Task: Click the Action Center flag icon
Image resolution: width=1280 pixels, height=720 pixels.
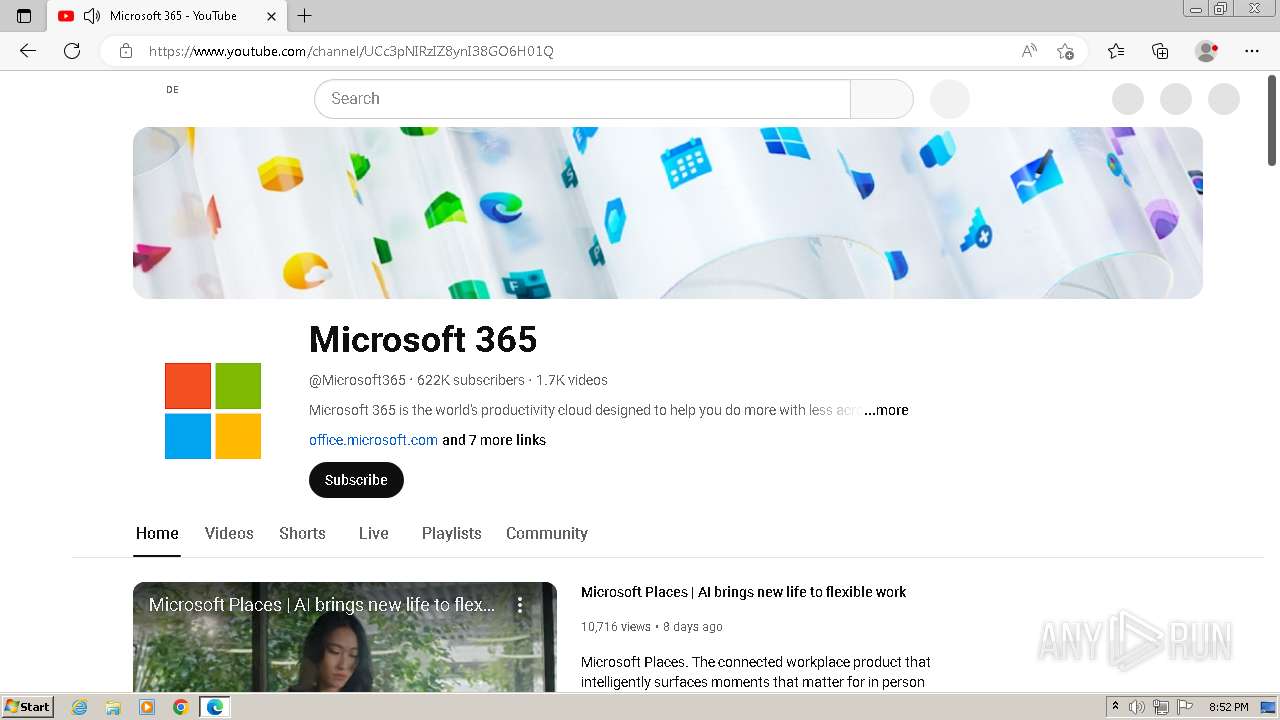Action: coord(1185,707)
